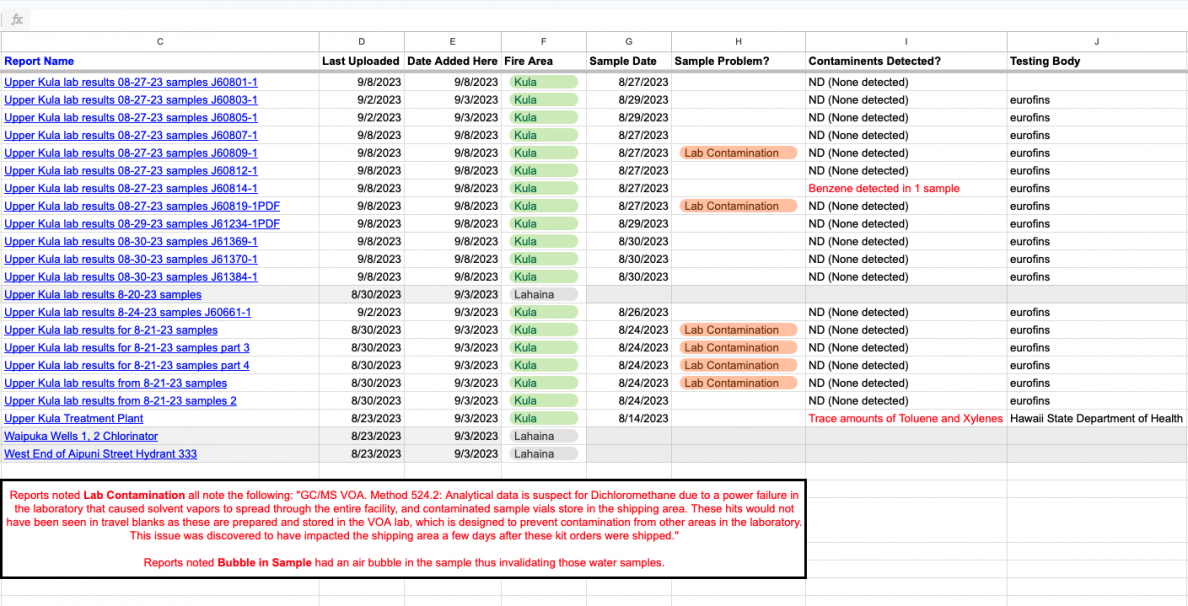Select the Hawaii State Department of Health cell
Image resolution: width=1188 pixels, height=606 pixels.
pyautogui.click(x=1096, y=418)
